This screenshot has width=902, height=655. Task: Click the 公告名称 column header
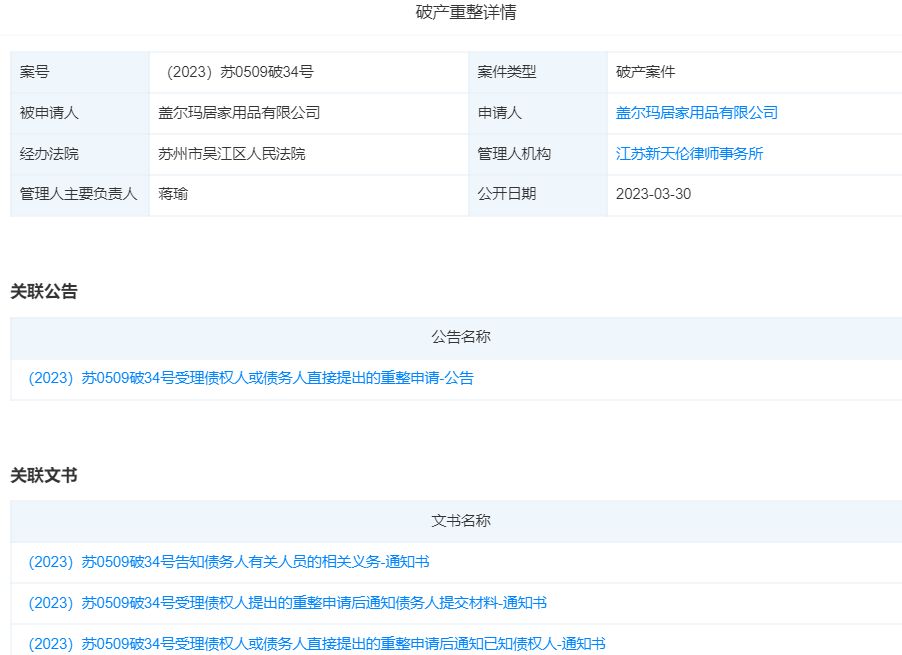[x=461, y=337]
